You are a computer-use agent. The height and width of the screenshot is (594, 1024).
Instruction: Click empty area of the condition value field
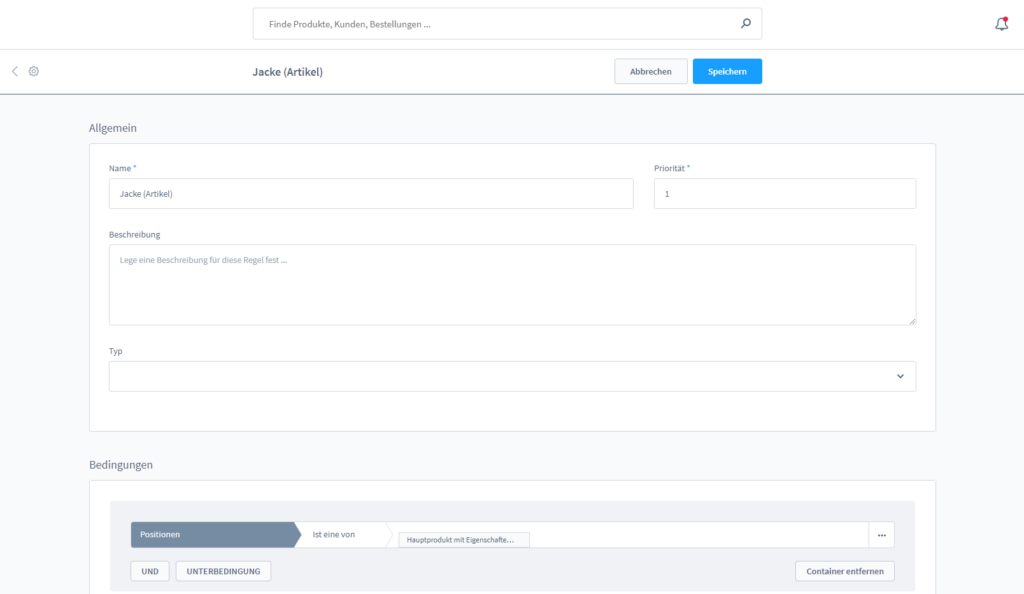pyautogui.click(x=700, y=535)
